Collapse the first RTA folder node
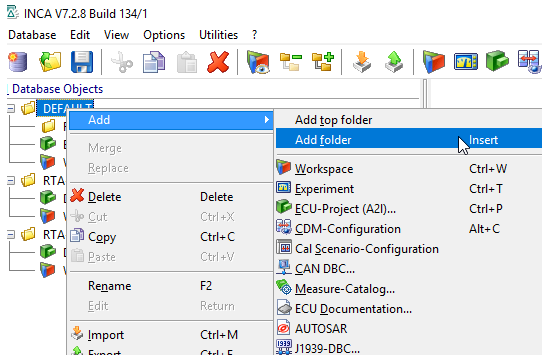The image size is (552, 363). point(11,181)
